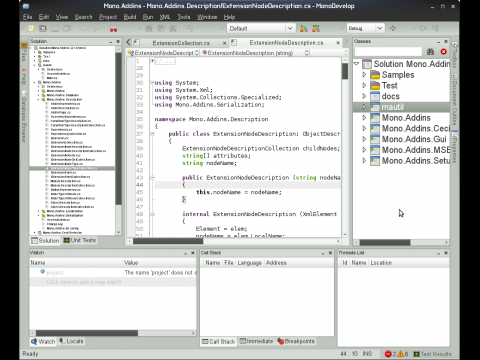Click the run icon right of Debug
The image size is (480, 360).
tap(393, 29)
